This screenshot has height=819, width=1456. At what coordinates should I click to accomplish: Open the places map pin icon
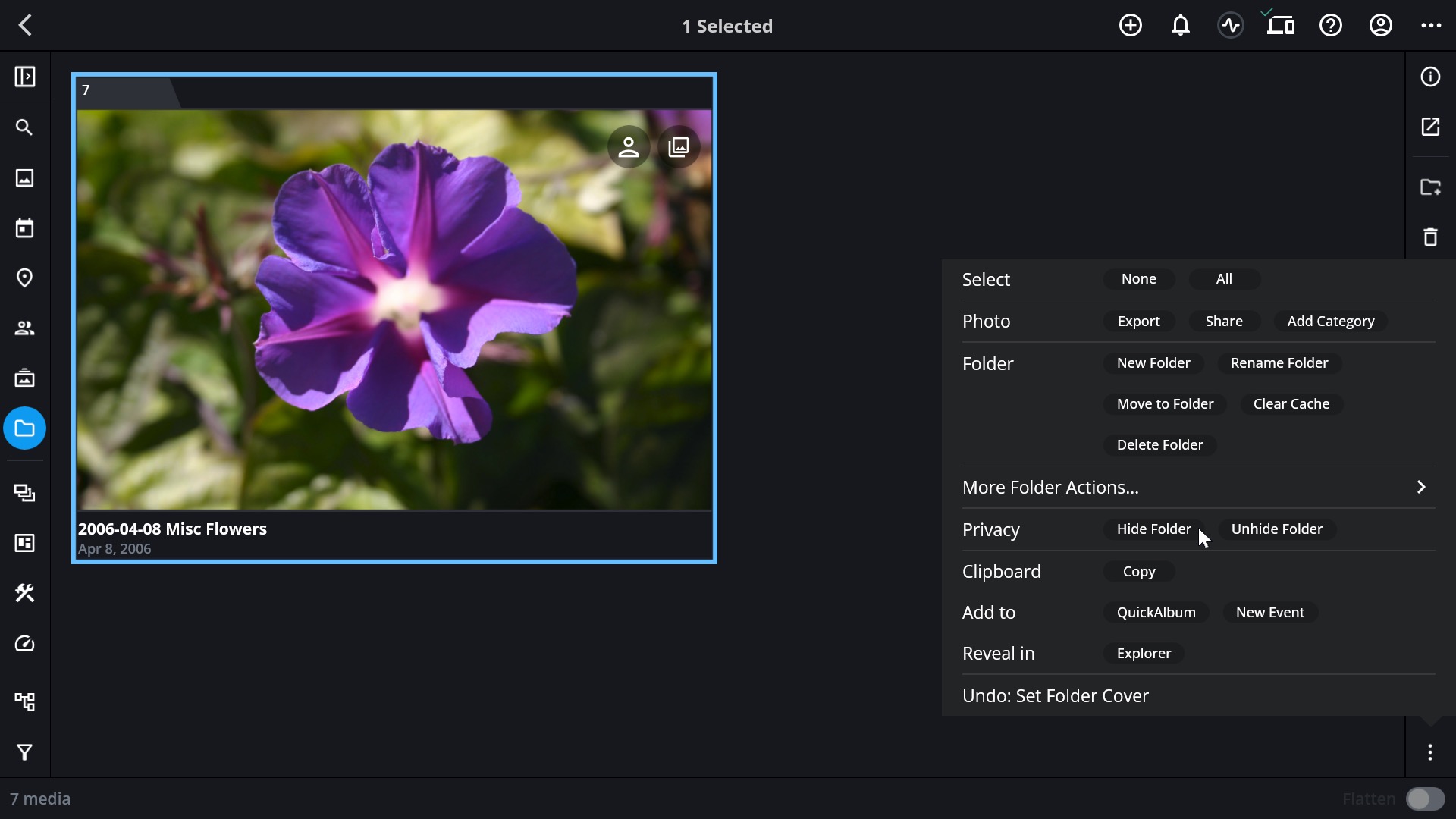point(24,278)
